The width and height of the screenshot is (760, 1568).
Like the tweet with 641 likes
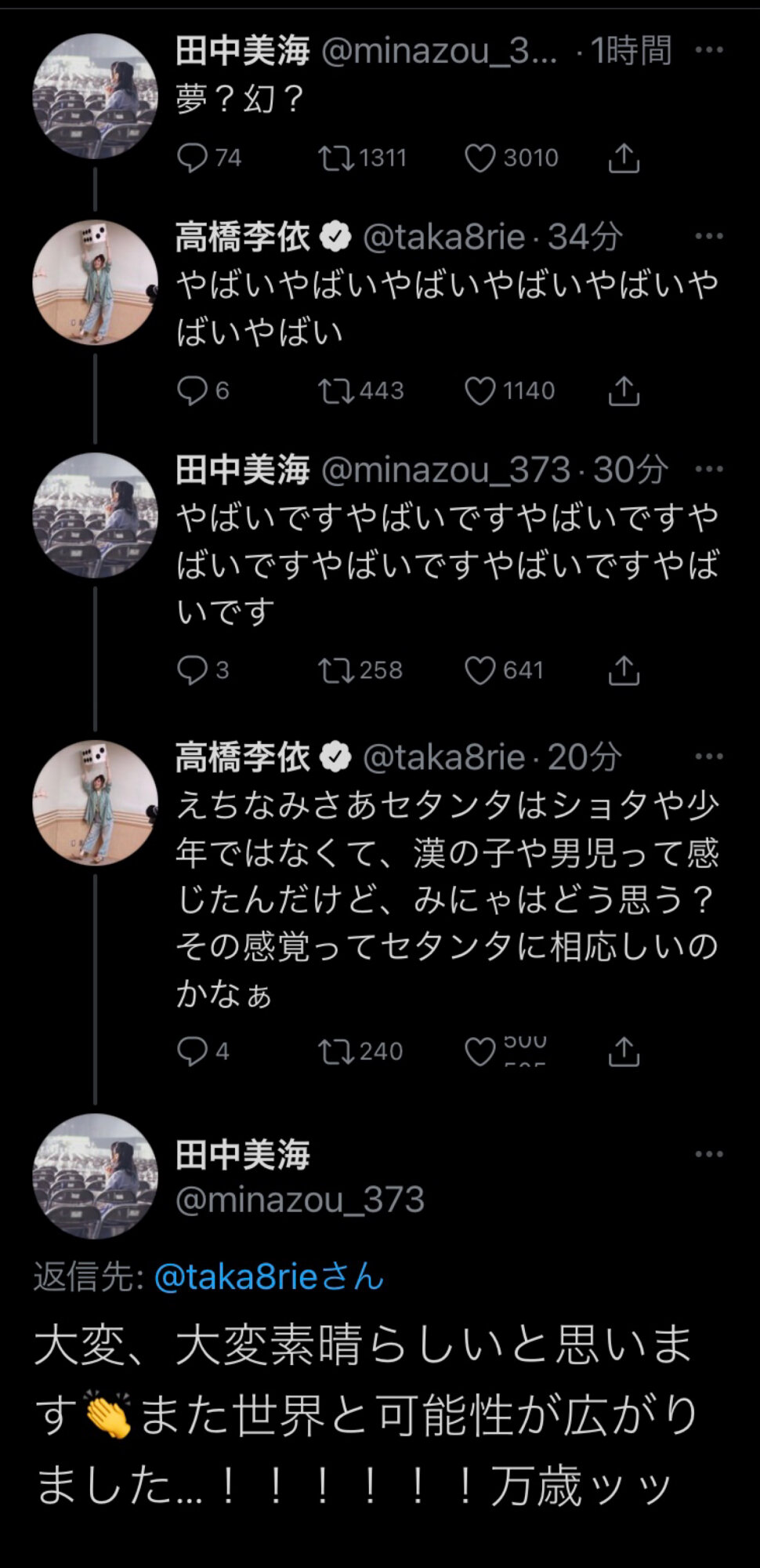coord(480,670)
